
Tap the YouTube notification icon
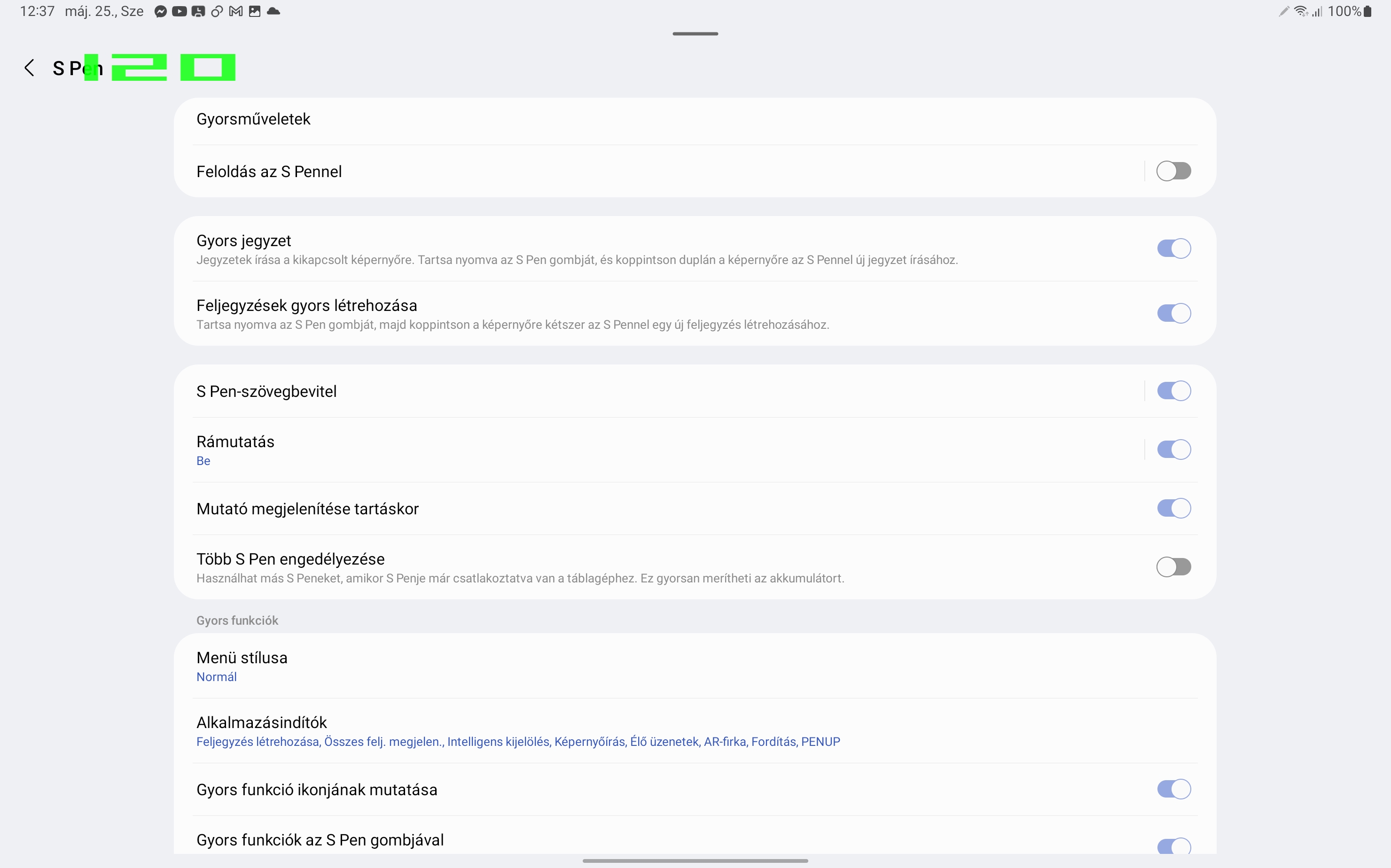click(x=179, y=11)
